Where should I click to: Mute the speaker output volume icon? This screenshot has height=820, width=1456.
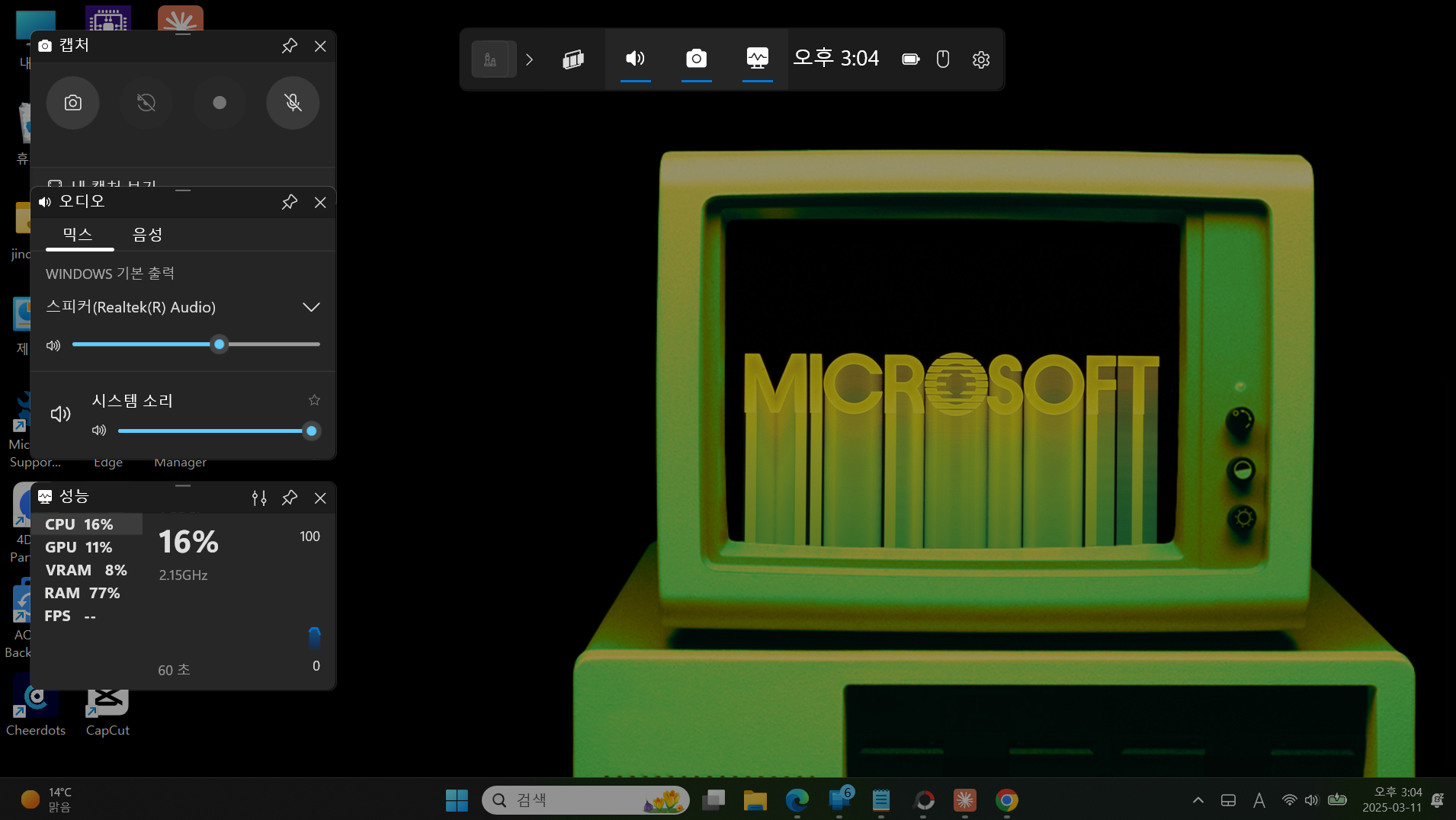[x=53, y=345]
